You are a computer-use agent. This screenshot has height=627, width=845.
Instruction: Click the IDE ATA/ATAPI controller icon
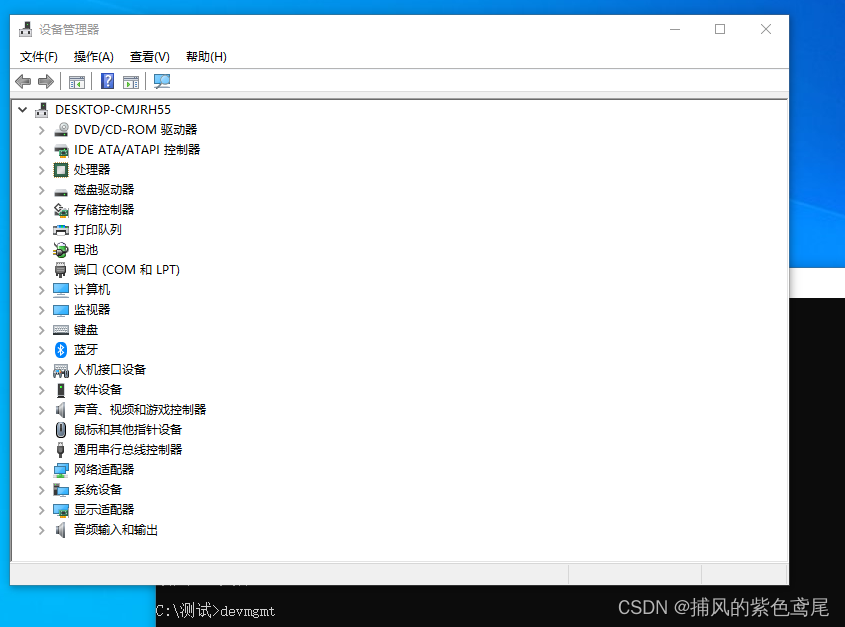pyautogui.click(x=61, y=150)
